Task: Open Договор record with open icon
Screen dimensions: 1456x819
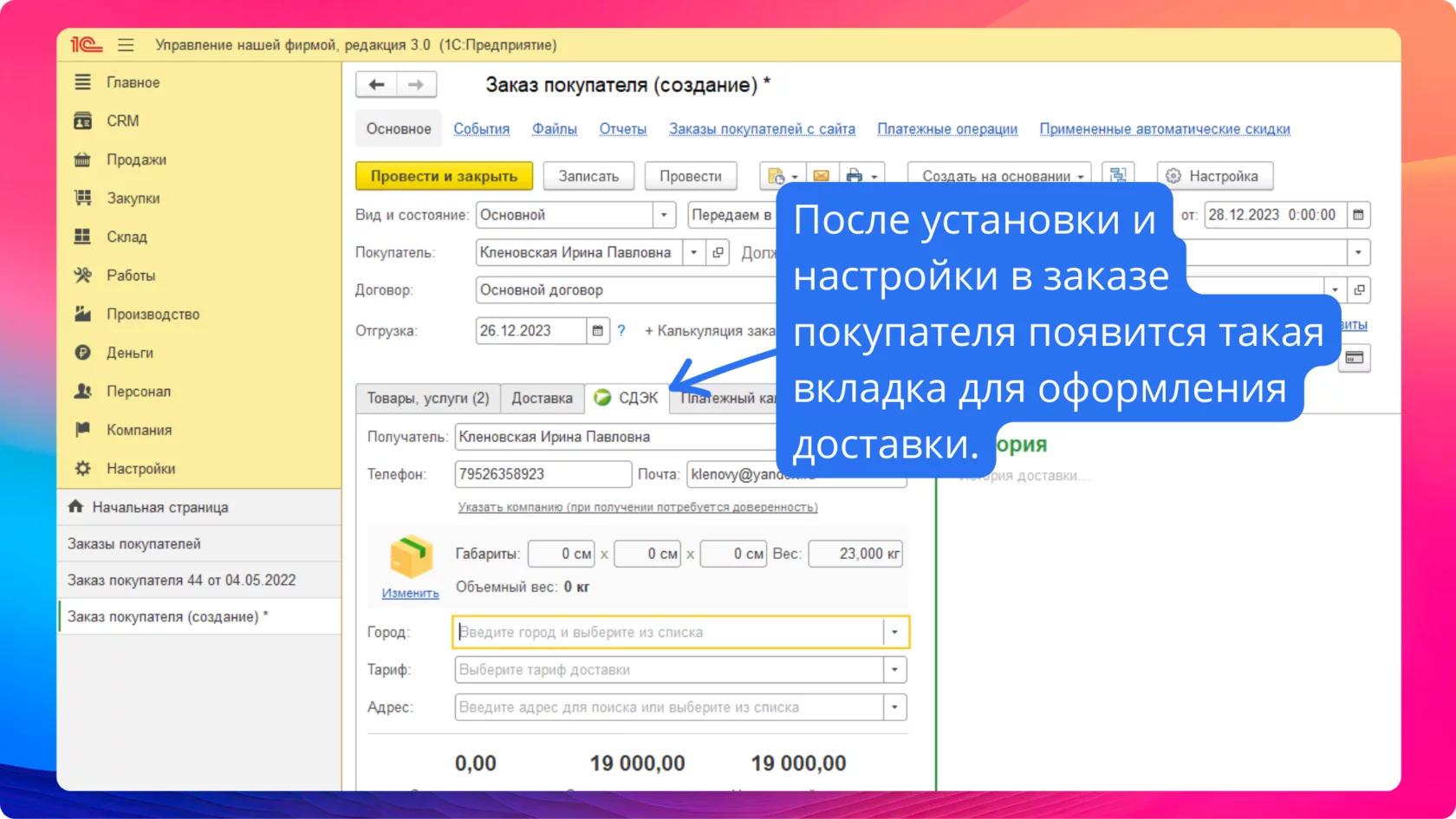Action: [1359, 289]
